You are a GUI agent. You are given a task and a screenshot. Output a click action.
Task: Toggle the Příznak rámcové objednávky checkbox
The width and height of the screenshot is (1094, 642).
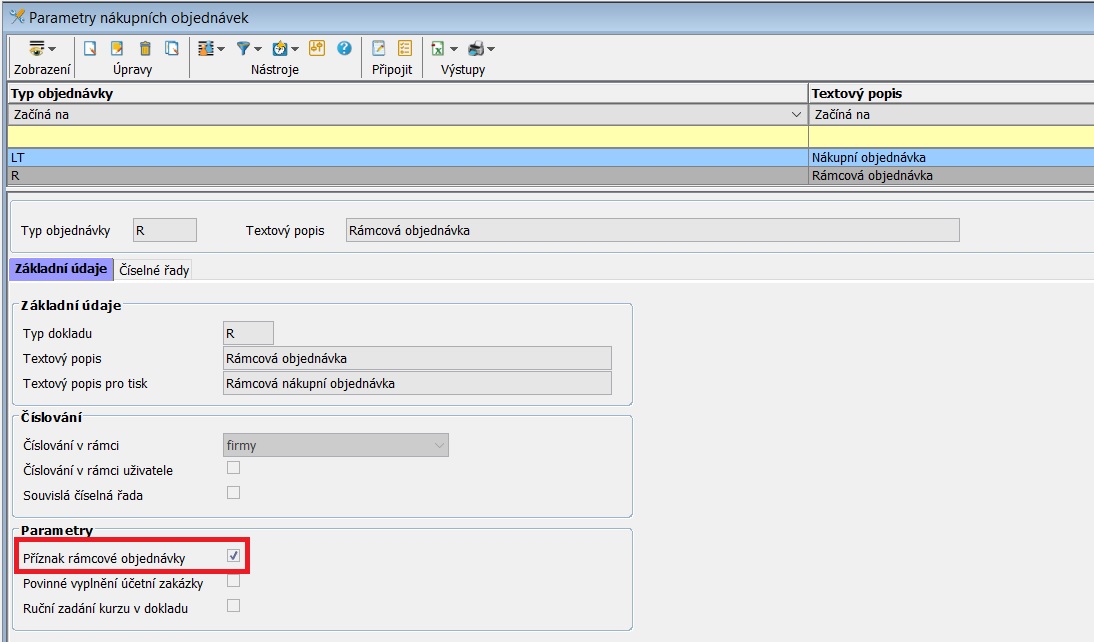coord(233,556)
